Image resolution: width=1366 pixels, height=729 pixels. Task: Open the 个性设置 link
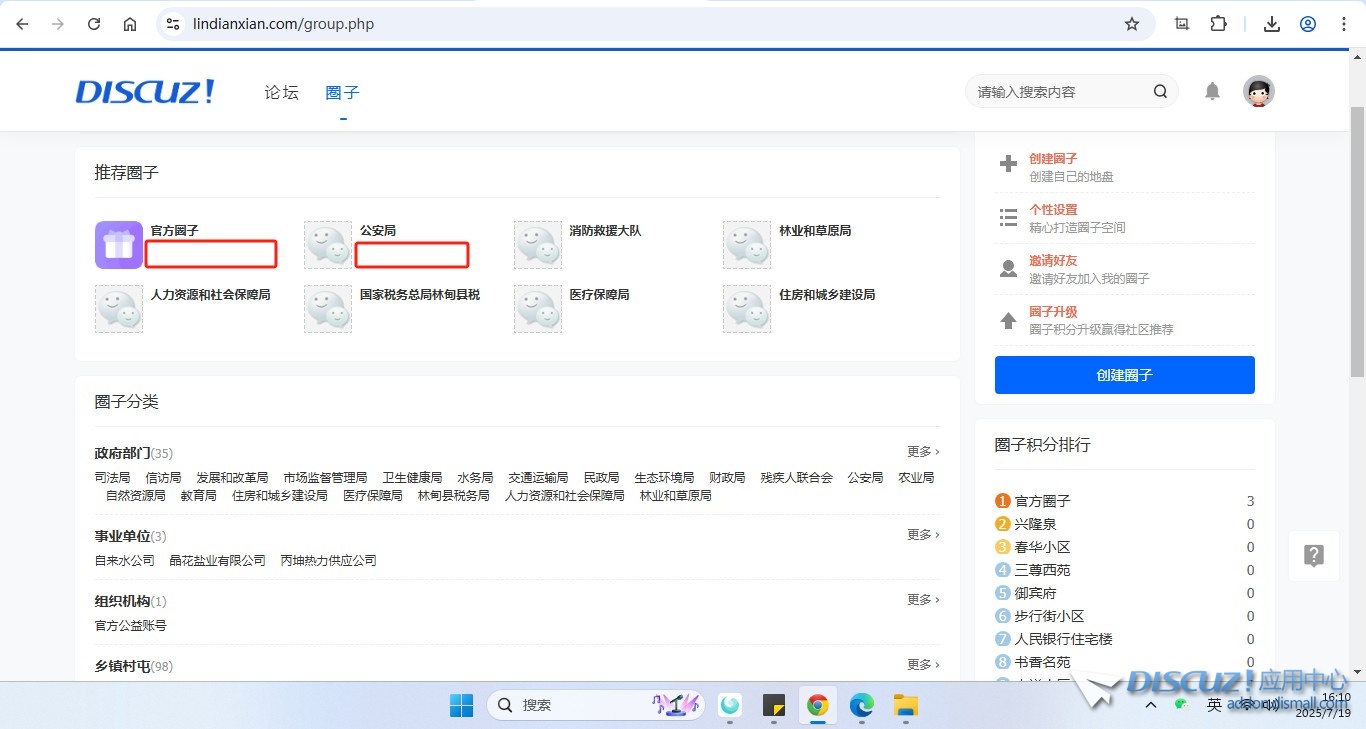tap(1053, 210)
